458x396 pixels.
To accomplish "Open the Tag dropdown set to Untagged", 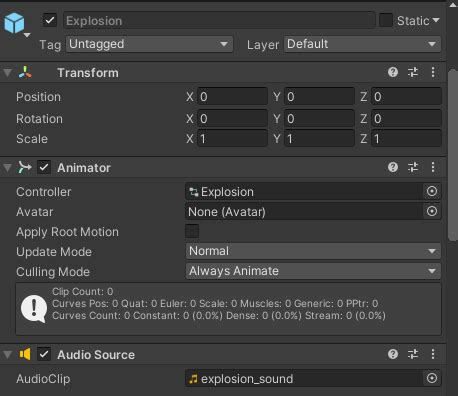I will click(149, 44).
